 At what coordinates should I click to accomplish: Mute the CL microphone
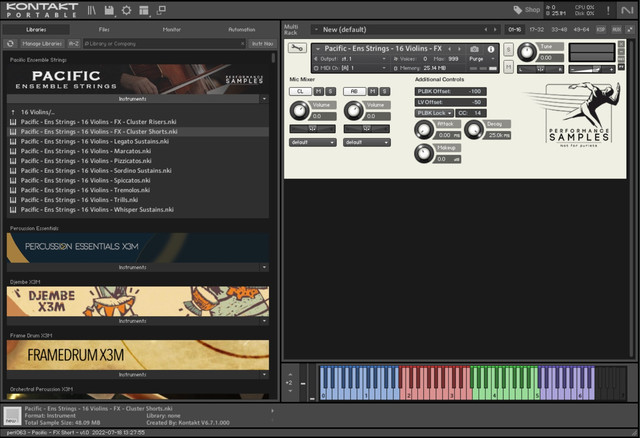point(318,91)
